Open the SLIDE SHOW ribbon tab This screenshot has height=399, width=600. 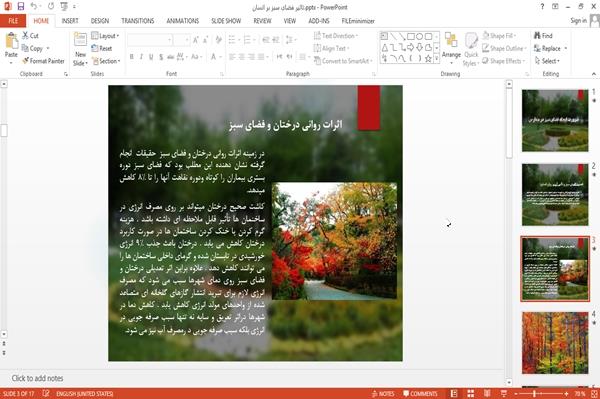point(226,21)
